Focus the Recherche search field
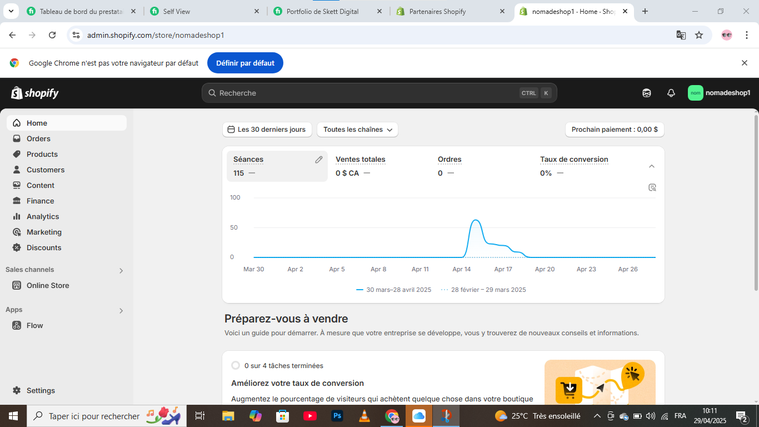Viewport: 759px width, 427px height. [379, 93]
